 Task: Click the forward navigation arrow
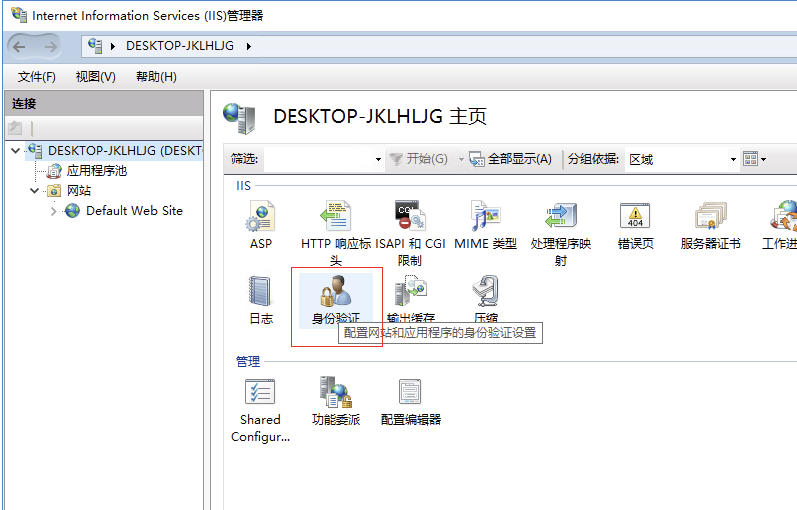(x=51, y=47)
